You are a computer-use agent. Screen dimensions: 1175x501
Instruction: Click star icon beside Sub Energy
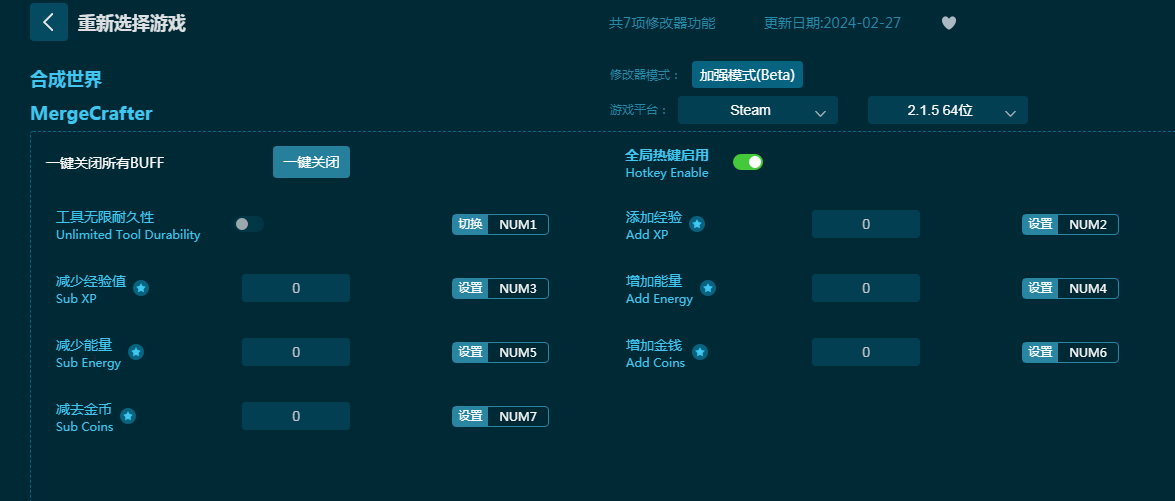[x=136, y=352]
